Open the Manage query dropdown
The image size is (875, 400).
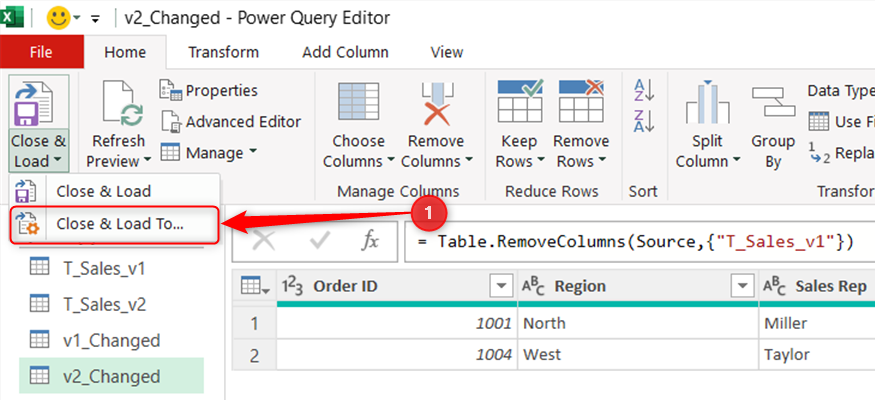tap(209, 153)
